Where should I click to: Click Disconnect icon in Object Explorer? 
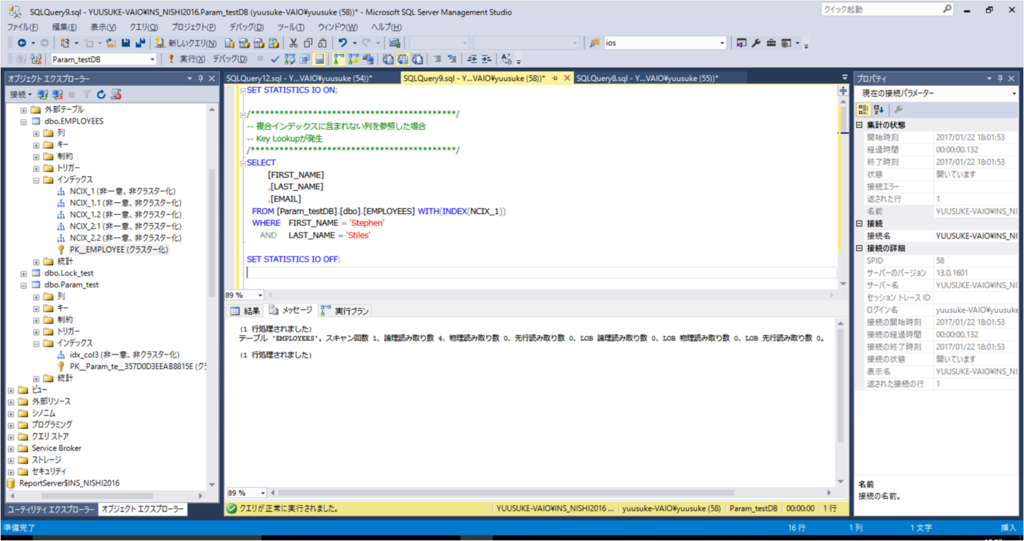pyautogui.click(x=58, y=95)
